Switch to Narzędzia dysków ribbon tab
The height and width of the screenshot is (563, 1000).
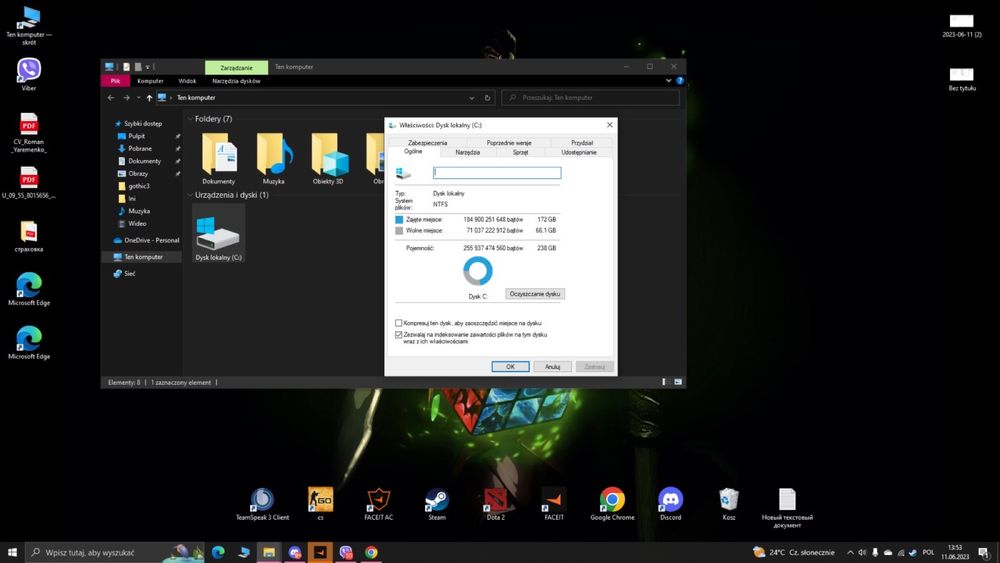pos(236,81)
